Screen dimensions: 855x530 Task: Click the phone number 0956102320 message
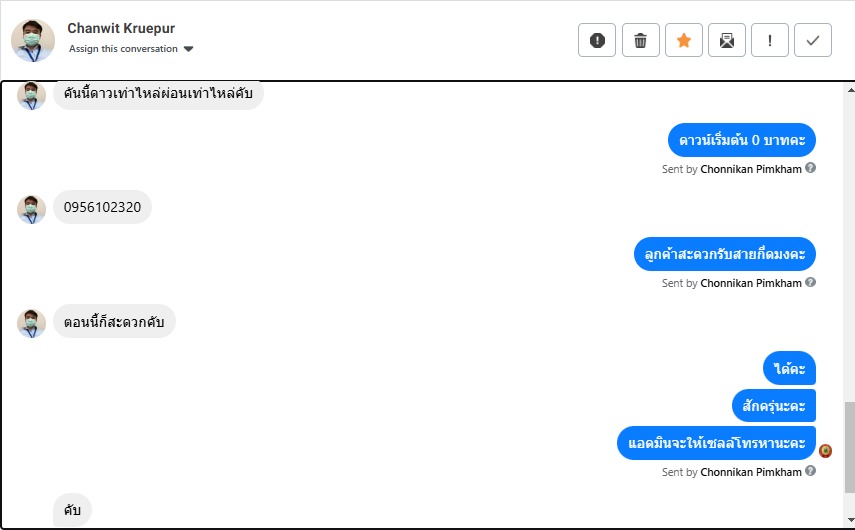coord(102,208)
